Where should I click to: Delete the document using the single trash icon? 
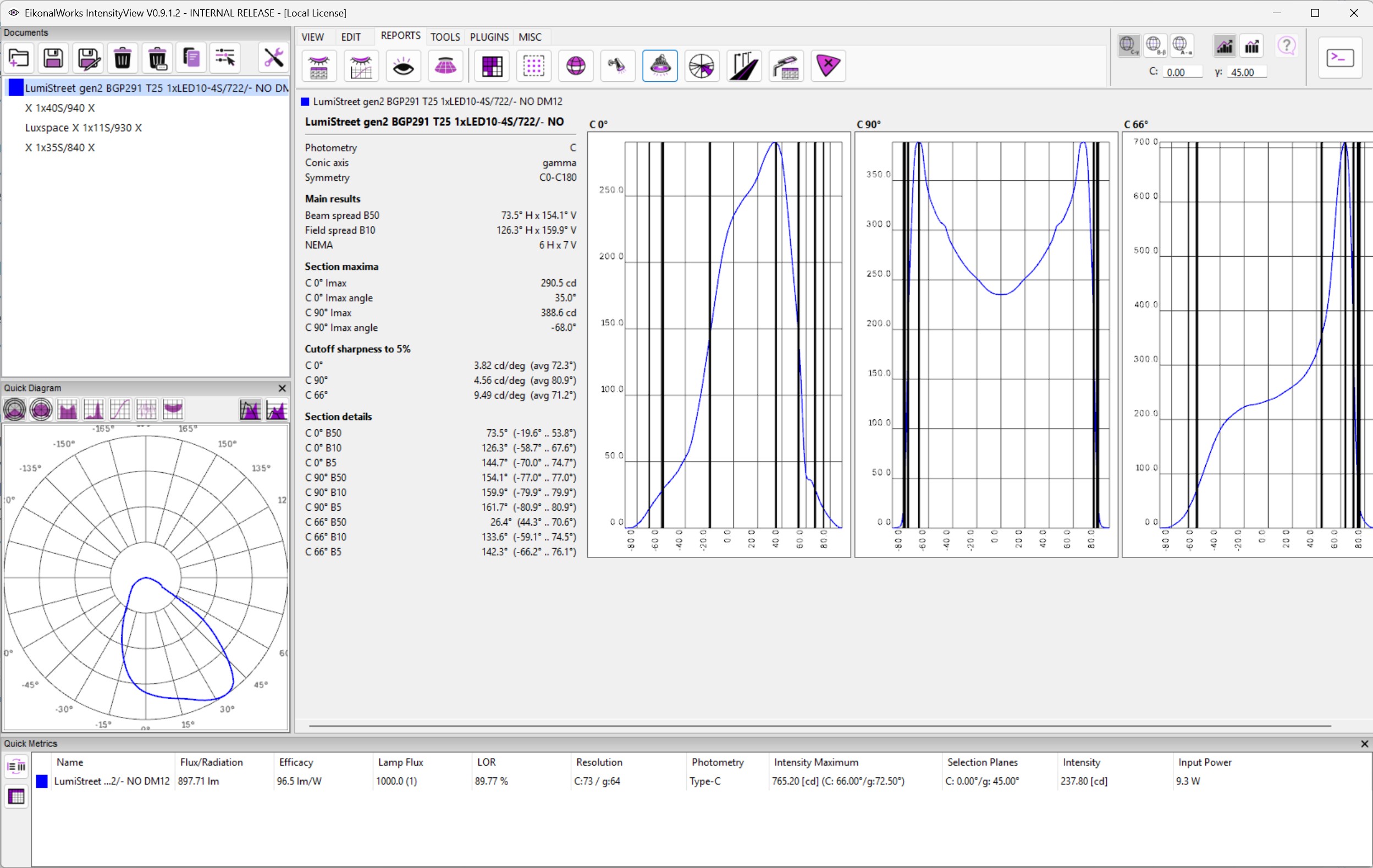[122, 58]
